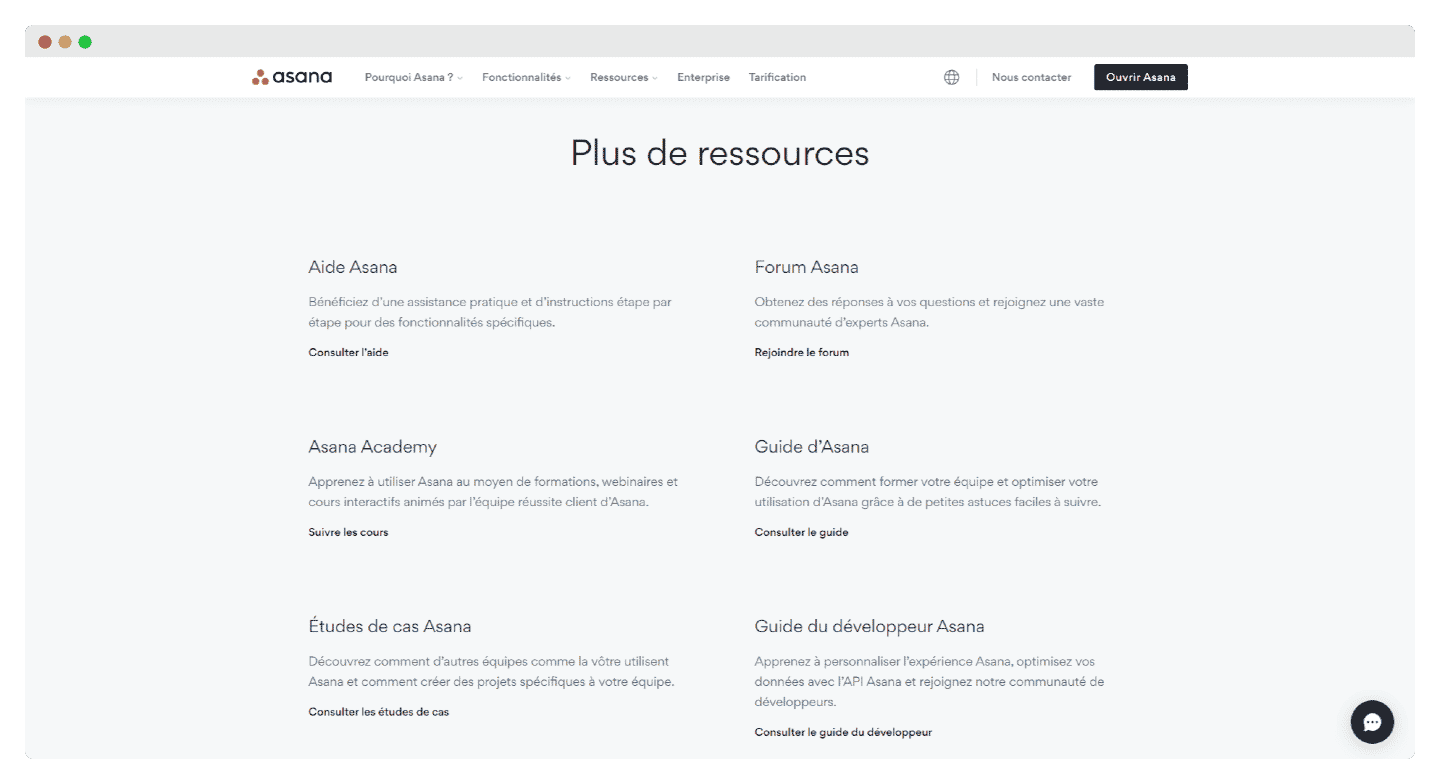Click Nous contacter link

click(x=1031, y=77)
